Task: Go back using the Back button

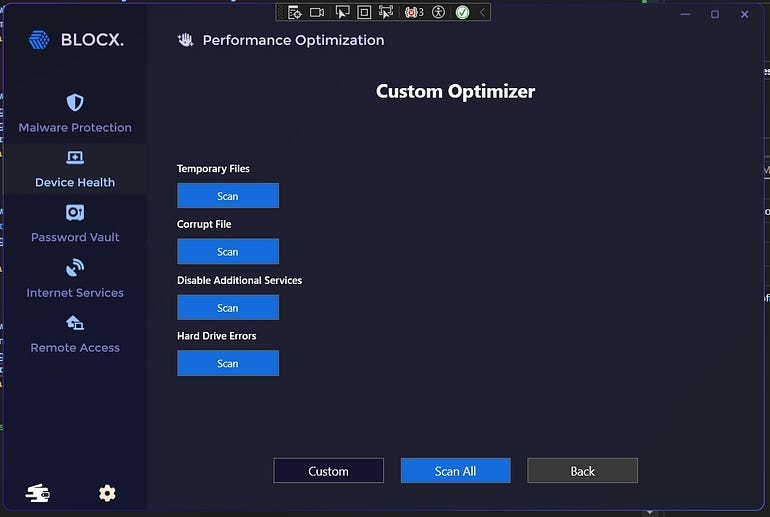Action: click(x=582, y=471)
